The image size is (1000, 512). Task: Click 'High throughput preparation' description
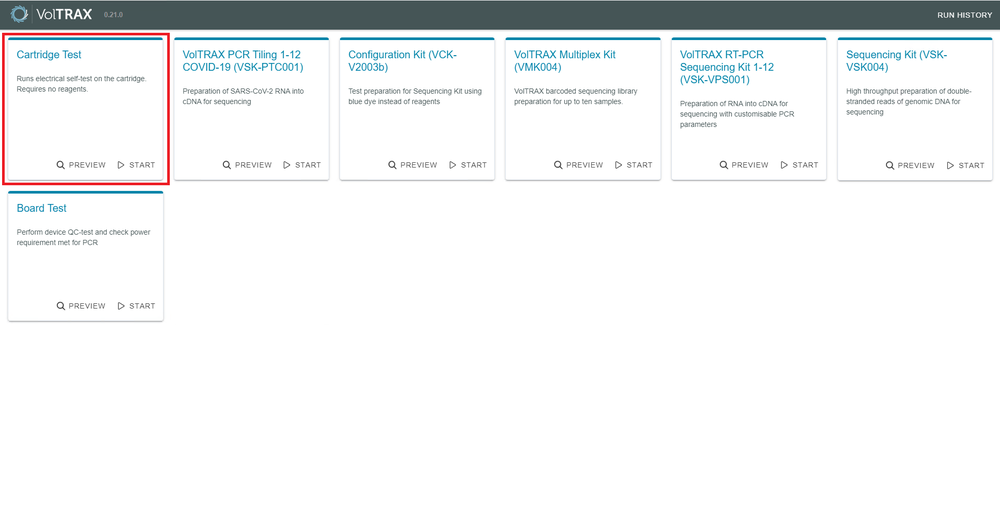pos(909,101)
